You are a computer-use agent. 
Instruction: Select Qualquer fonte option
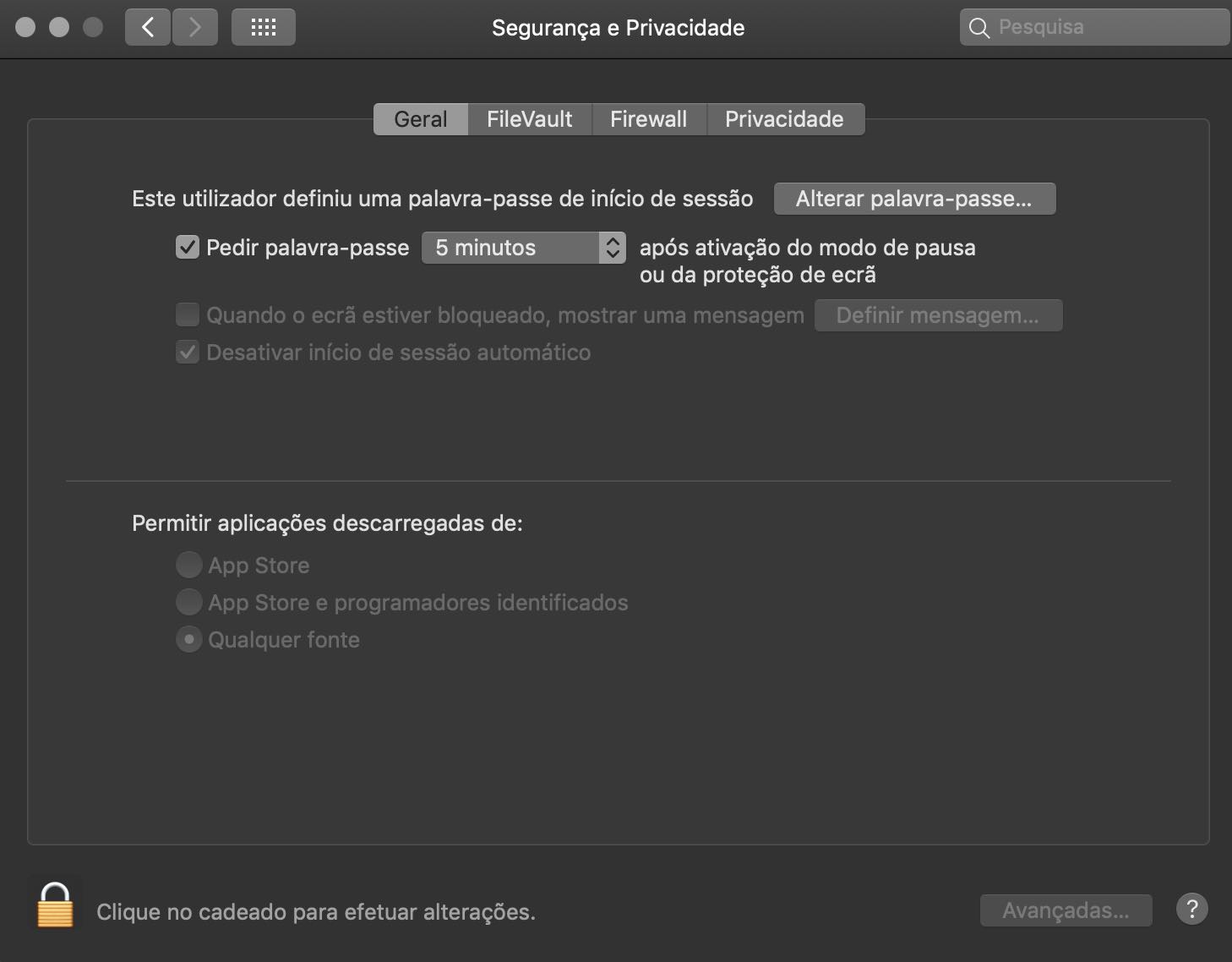tap(189, 639)
